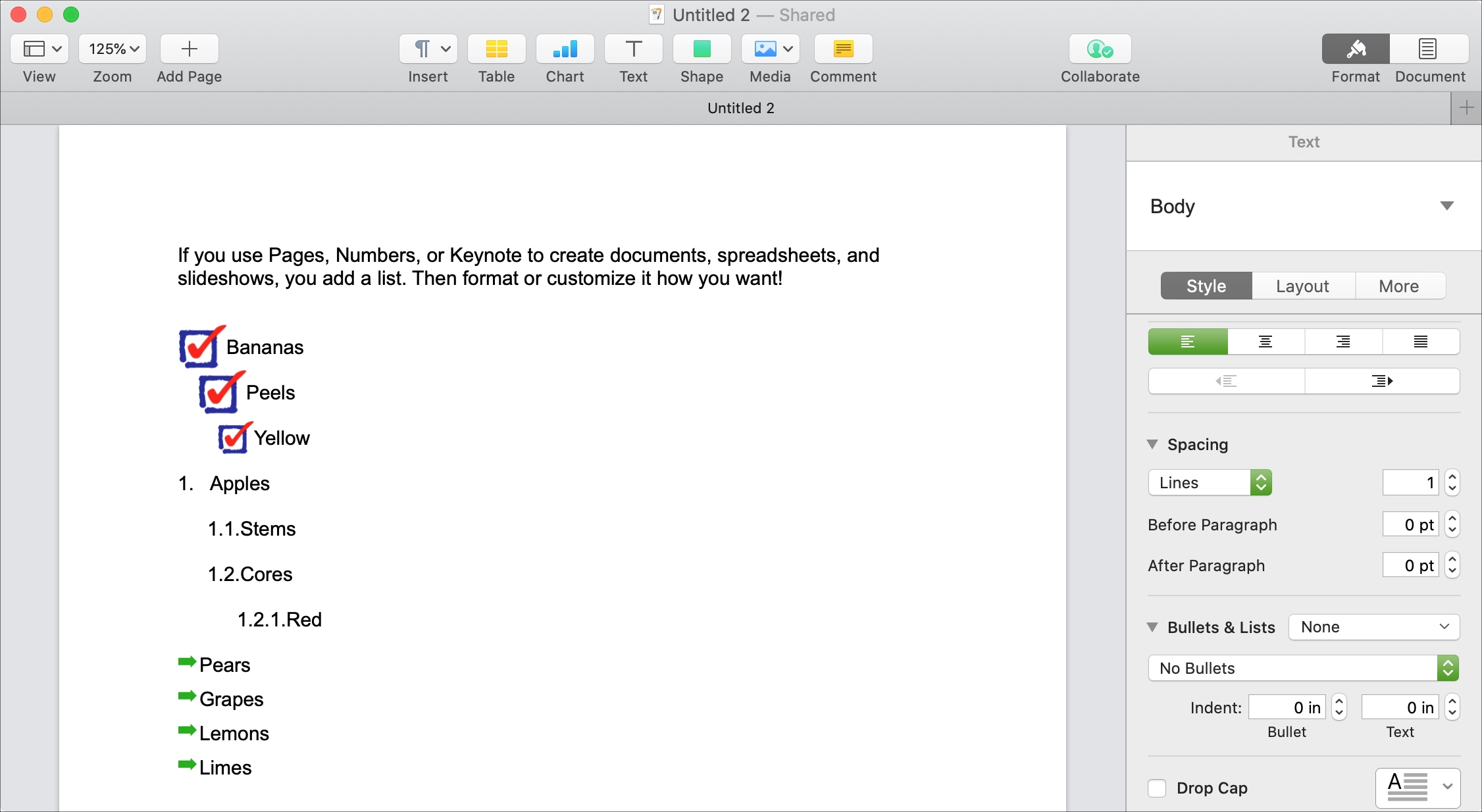This screenshot has width=1482, height=812.
Task: Align text left
Action: coord(1188,342)
